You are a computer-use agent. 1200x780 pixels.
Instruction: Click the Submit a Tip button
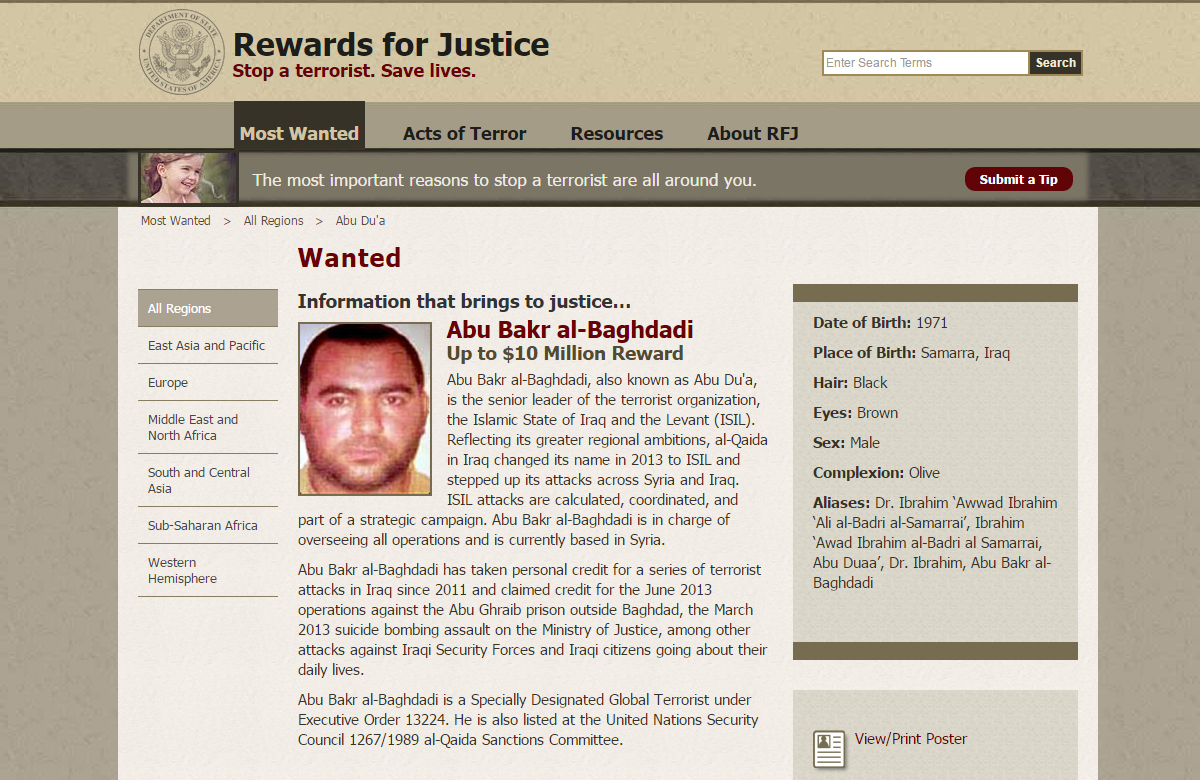[x=1018, y=179]
